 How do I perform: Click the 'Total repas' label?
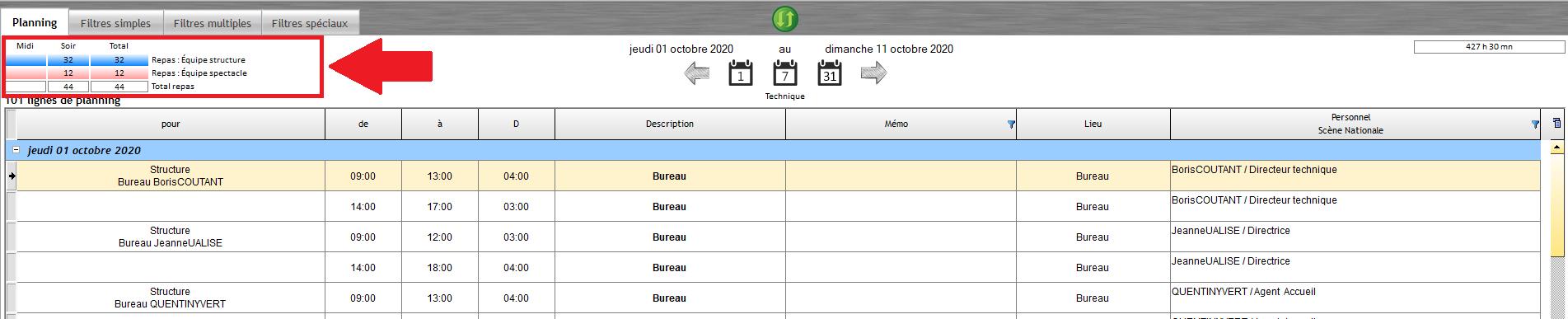coord(173,87)
